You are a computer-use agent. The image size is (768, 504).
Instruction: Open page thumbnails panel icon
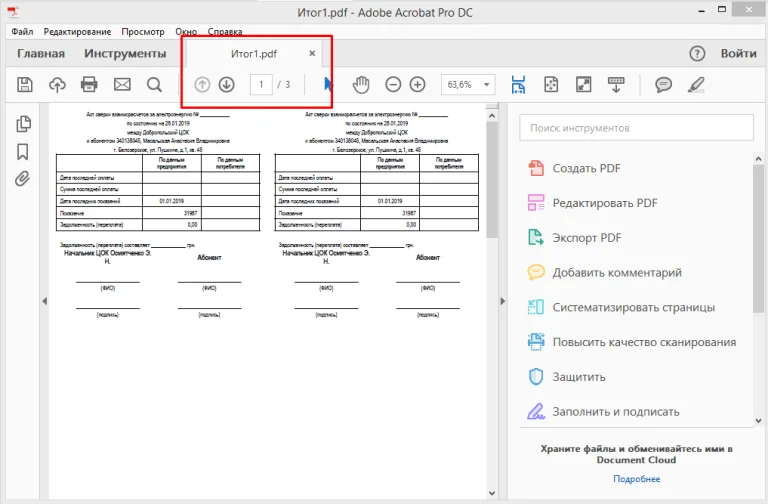(x=23, y=124)
